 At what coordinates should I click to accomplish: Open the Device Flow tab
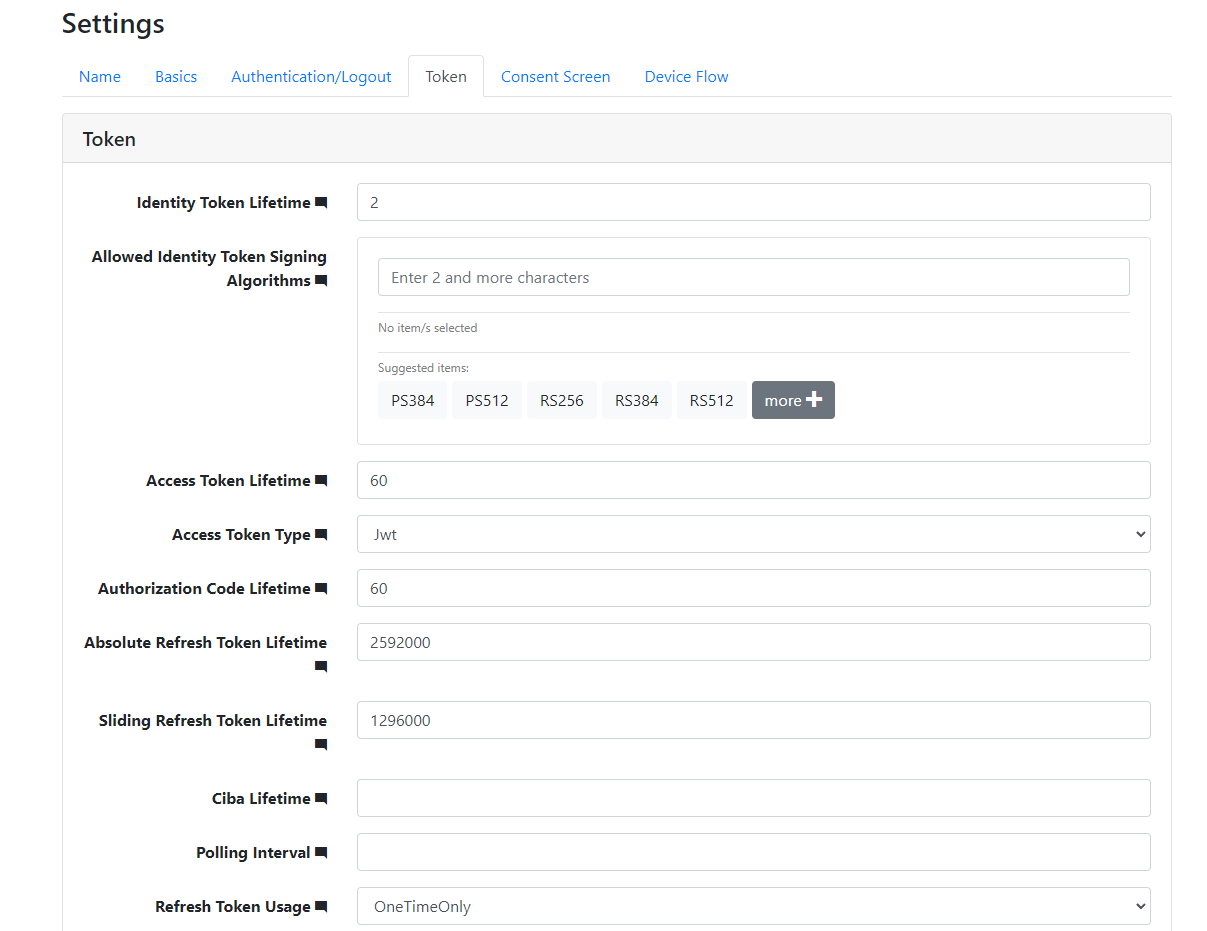tap(686, 76)
